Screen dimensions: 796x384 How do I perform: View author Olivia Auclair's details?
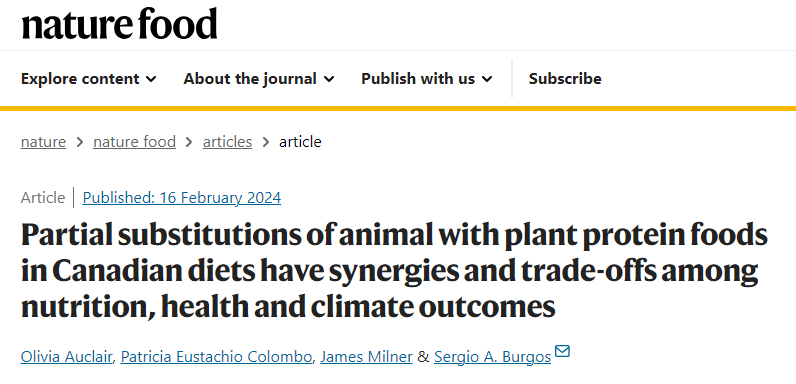click(67, 357)
